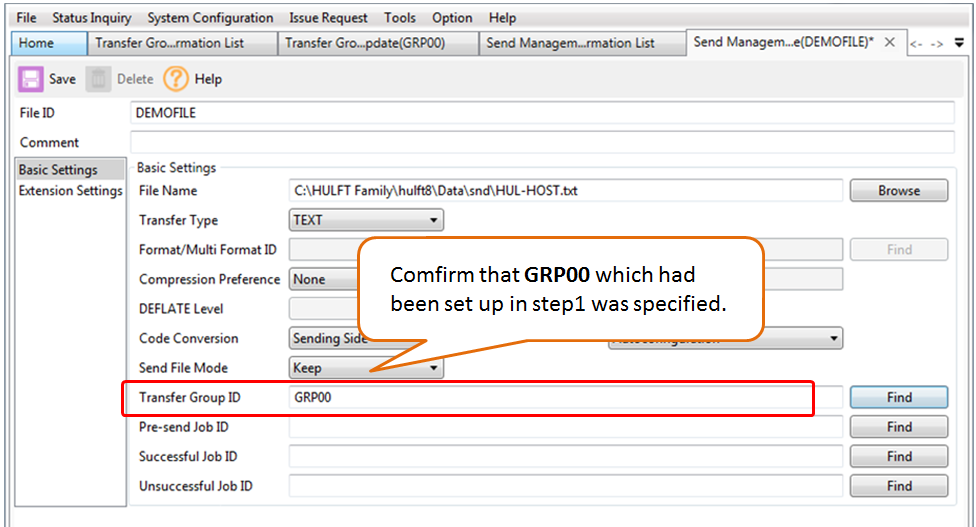This screenshot has width=976, height=527.
Task: Click the Successful Job ID field
Action: (565, 457)
